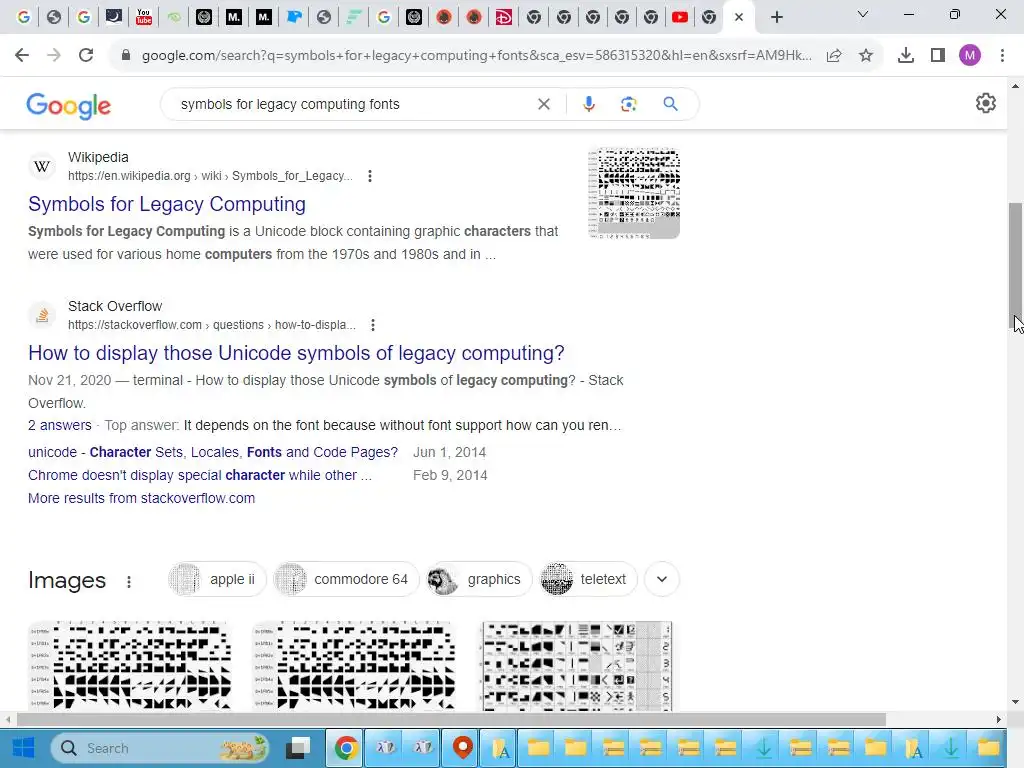1024x768 pixels.
Task: Clear the search query with X icon
Action: pos(543,104)
